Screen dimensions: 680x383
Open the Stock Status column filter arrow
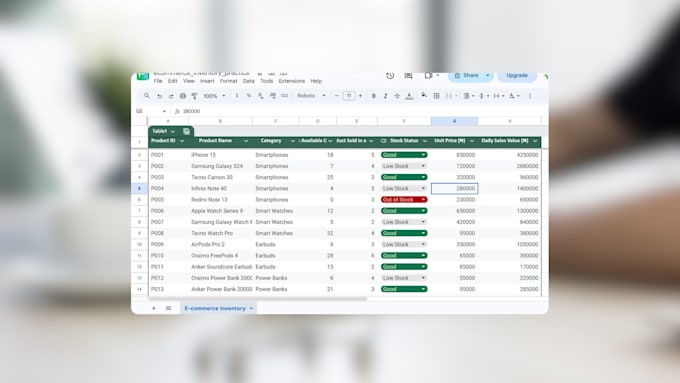point(425,141)
